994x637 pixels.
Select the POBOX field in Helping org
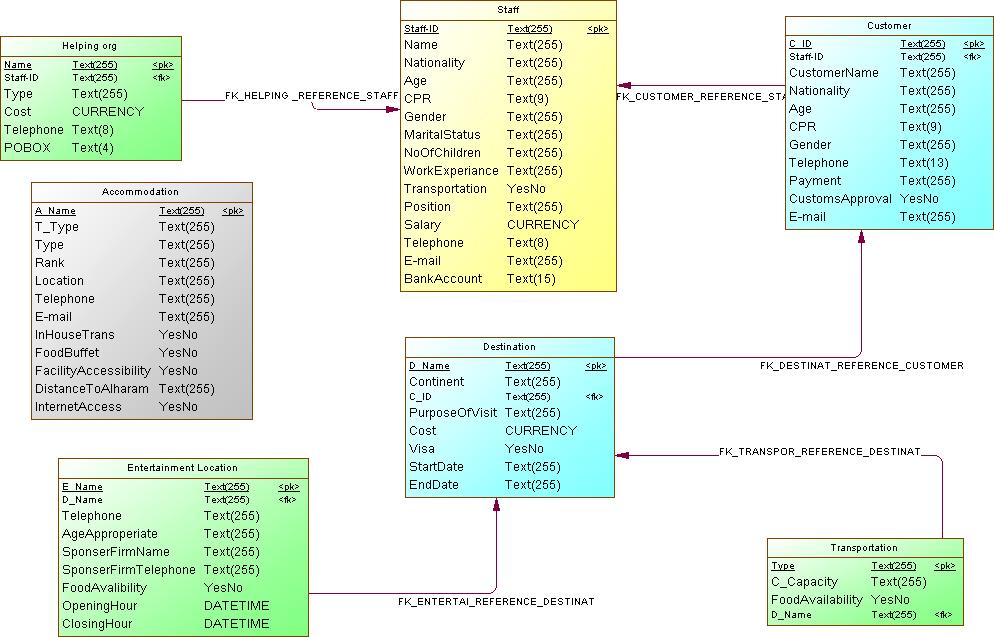point(27,148)
